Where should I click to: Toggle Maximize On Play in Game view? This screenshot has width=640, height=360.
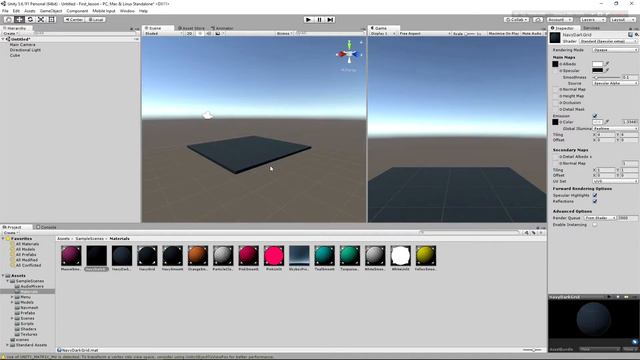(503, 33)
